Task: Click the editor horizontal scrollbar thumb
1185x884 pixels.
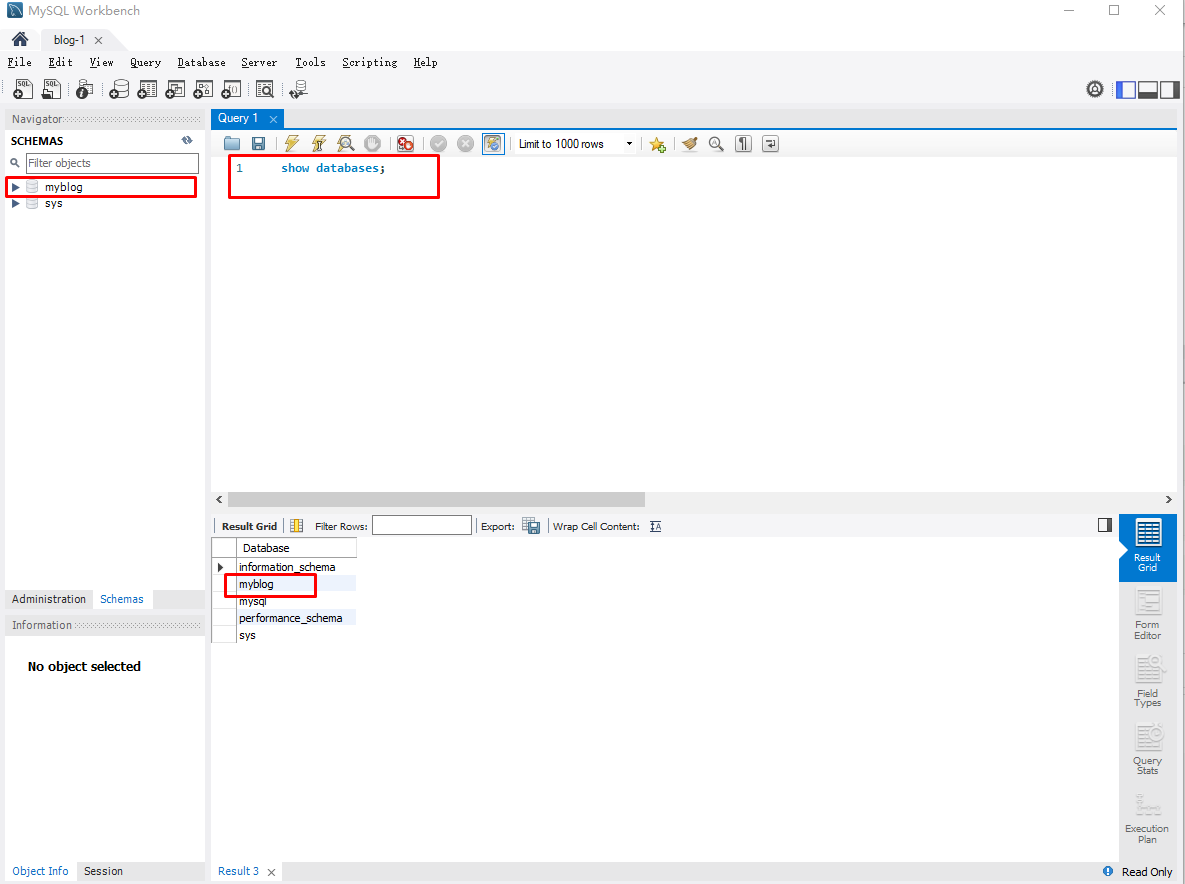Action: [x=436, y=499]
